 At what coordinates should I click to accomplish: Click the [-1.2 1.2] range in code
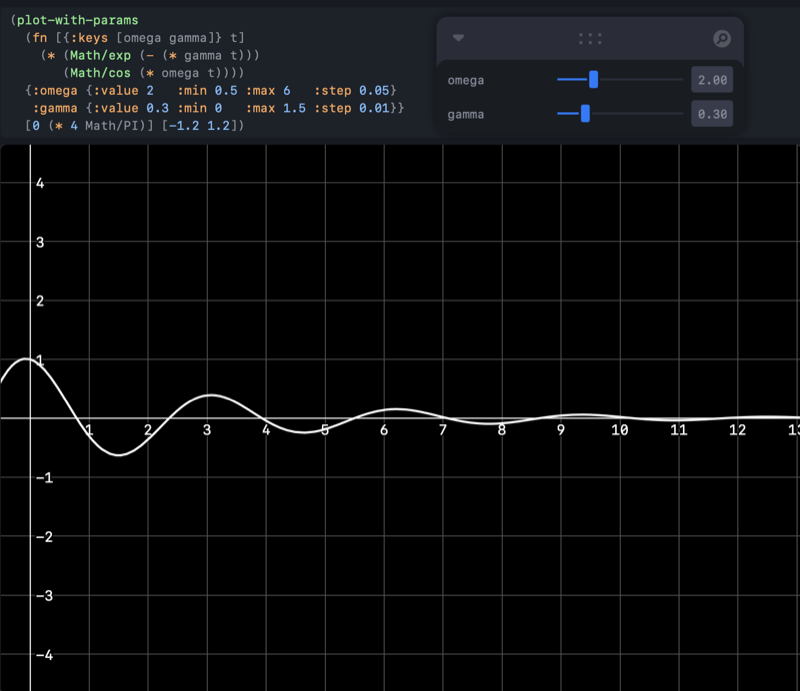point(199,126)
